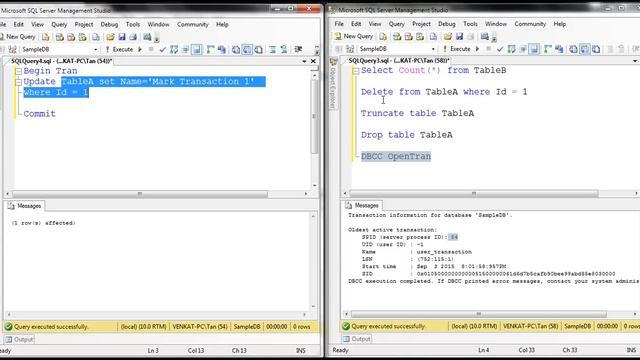This screenshot has width=640, height=360.
Task: Click Open File folder icon in SQLQuery3 window
Action: [x=448, y=37]
